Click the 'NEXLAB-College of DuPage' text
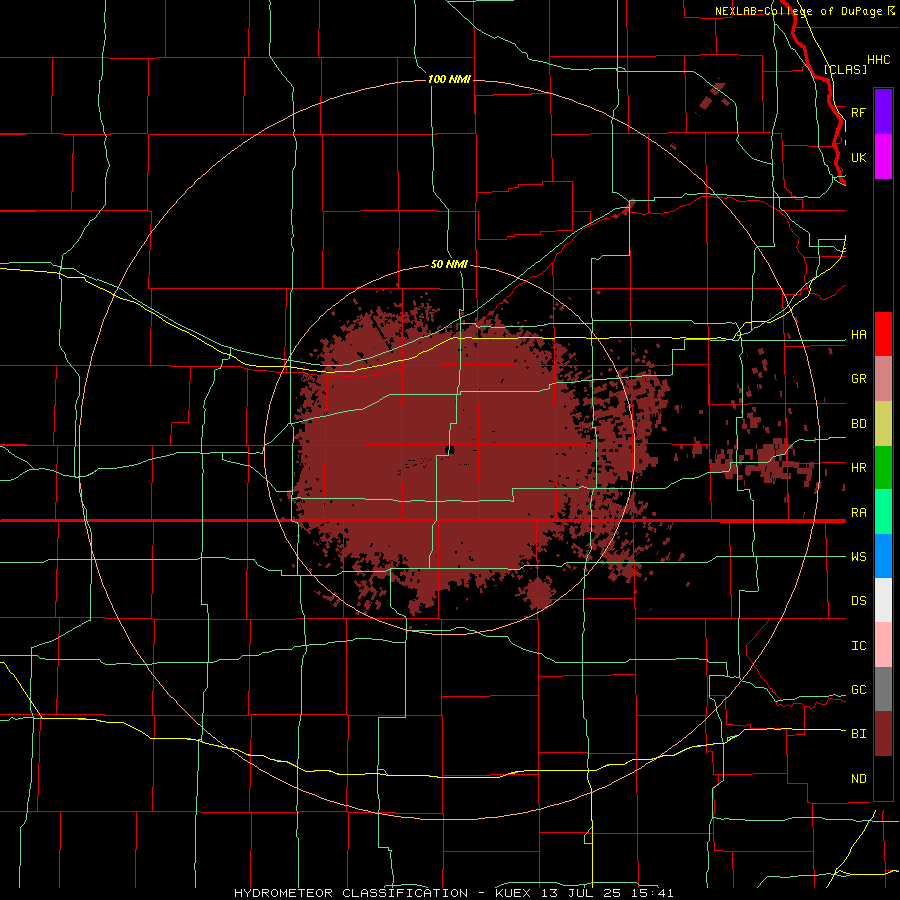This screenshot has height=900, width=900. [799, 11]
